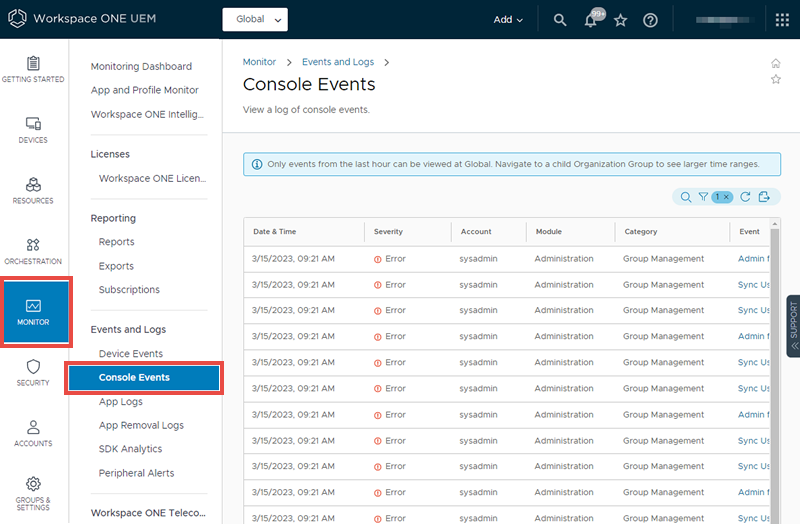Select the Licenses heading

(x=110, y=154)
